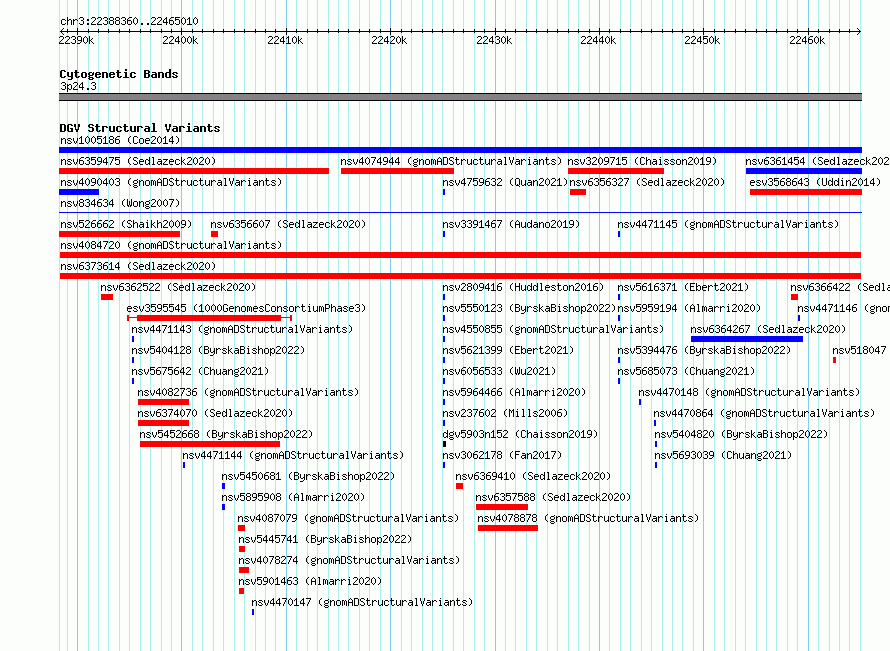Click nsv5895908 (Almarri2020) label
This screenshot has height=651, width=890.
coord(293,497)
